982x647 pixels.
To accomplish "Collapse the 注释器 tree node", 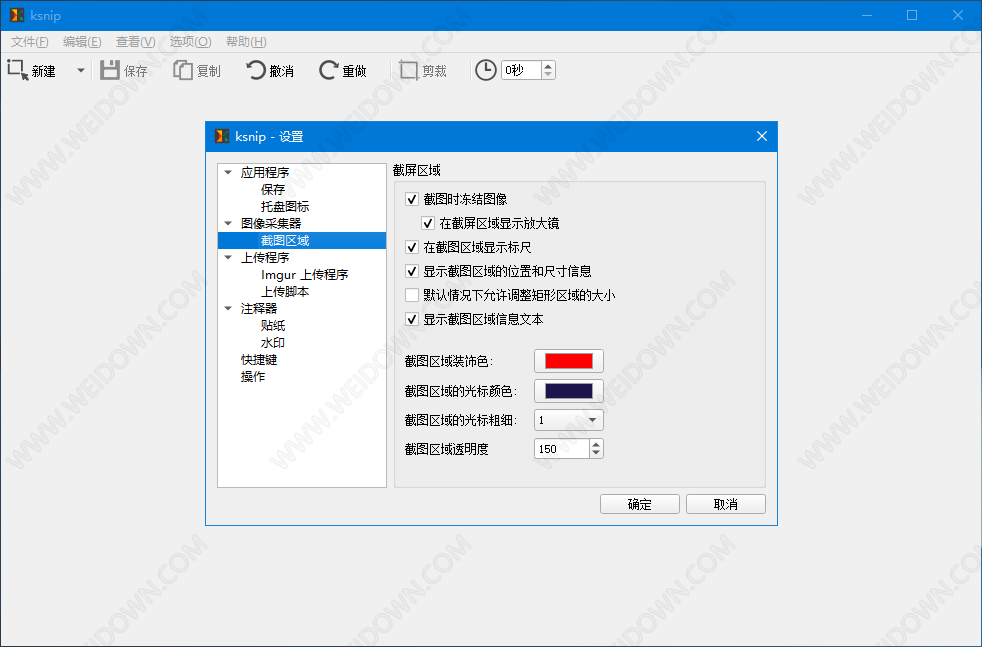I will (x=228, y=308).
